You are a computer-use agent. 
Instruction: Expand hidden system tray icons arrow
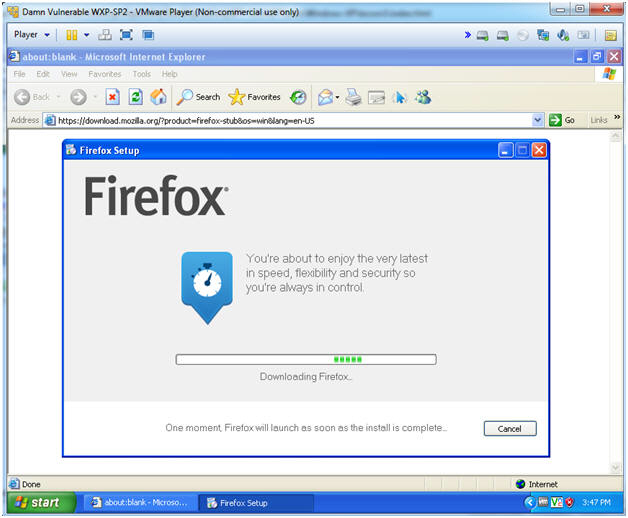[x=530, y=502]
